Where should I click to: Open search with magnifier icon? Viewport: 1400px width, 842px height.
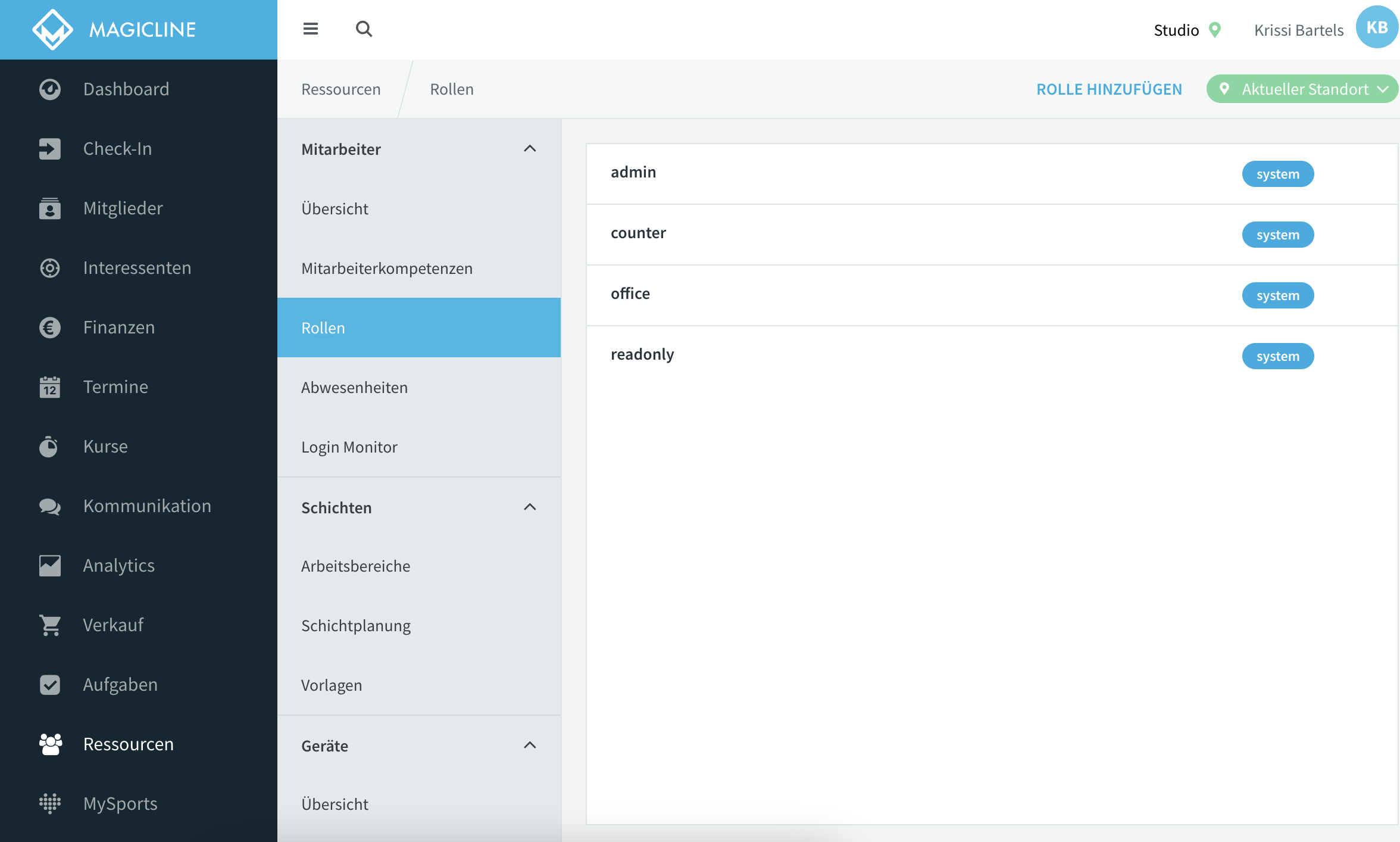364,29
